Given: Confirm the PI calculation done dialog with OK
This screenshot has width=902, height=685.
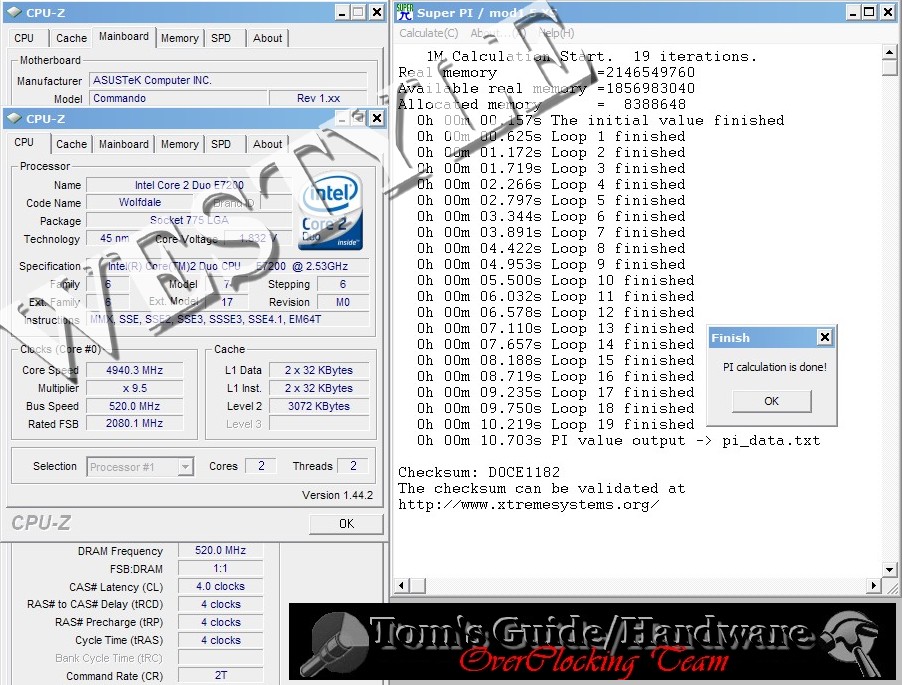Looking at the screenshot, I should [771, 401].
